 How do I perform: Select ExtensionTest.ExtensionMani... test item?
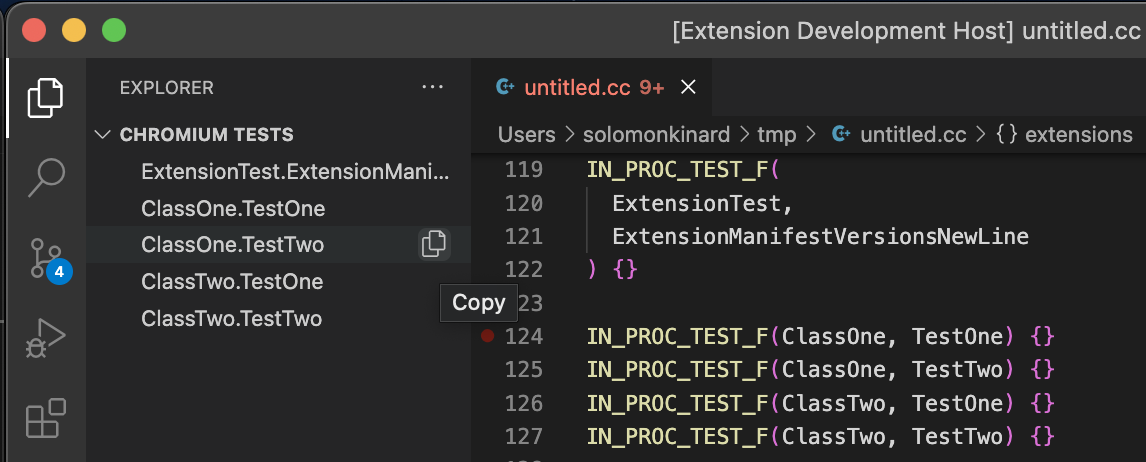click(x=295, y=172)
